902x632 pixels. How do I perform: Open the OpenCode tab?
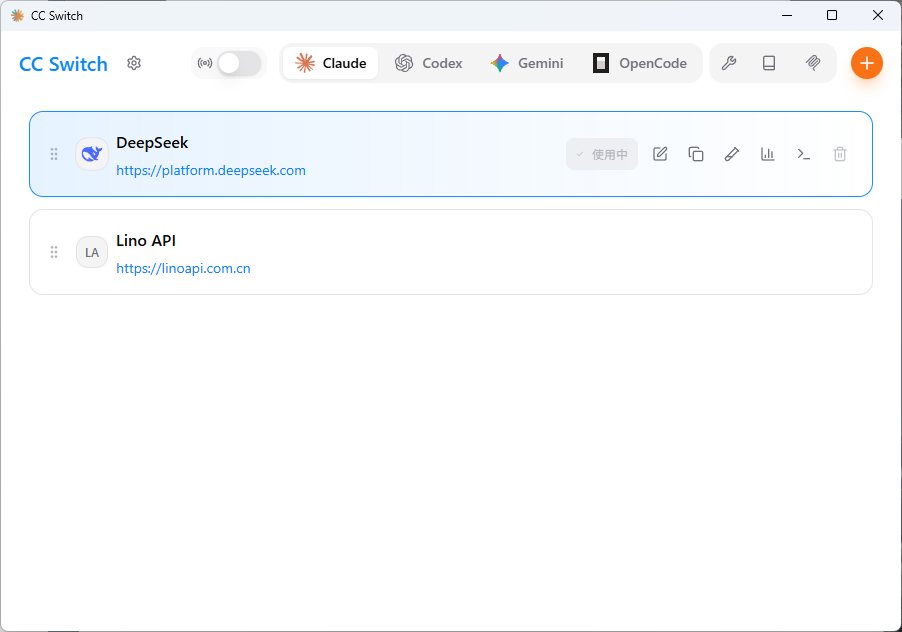pos(640,63)
